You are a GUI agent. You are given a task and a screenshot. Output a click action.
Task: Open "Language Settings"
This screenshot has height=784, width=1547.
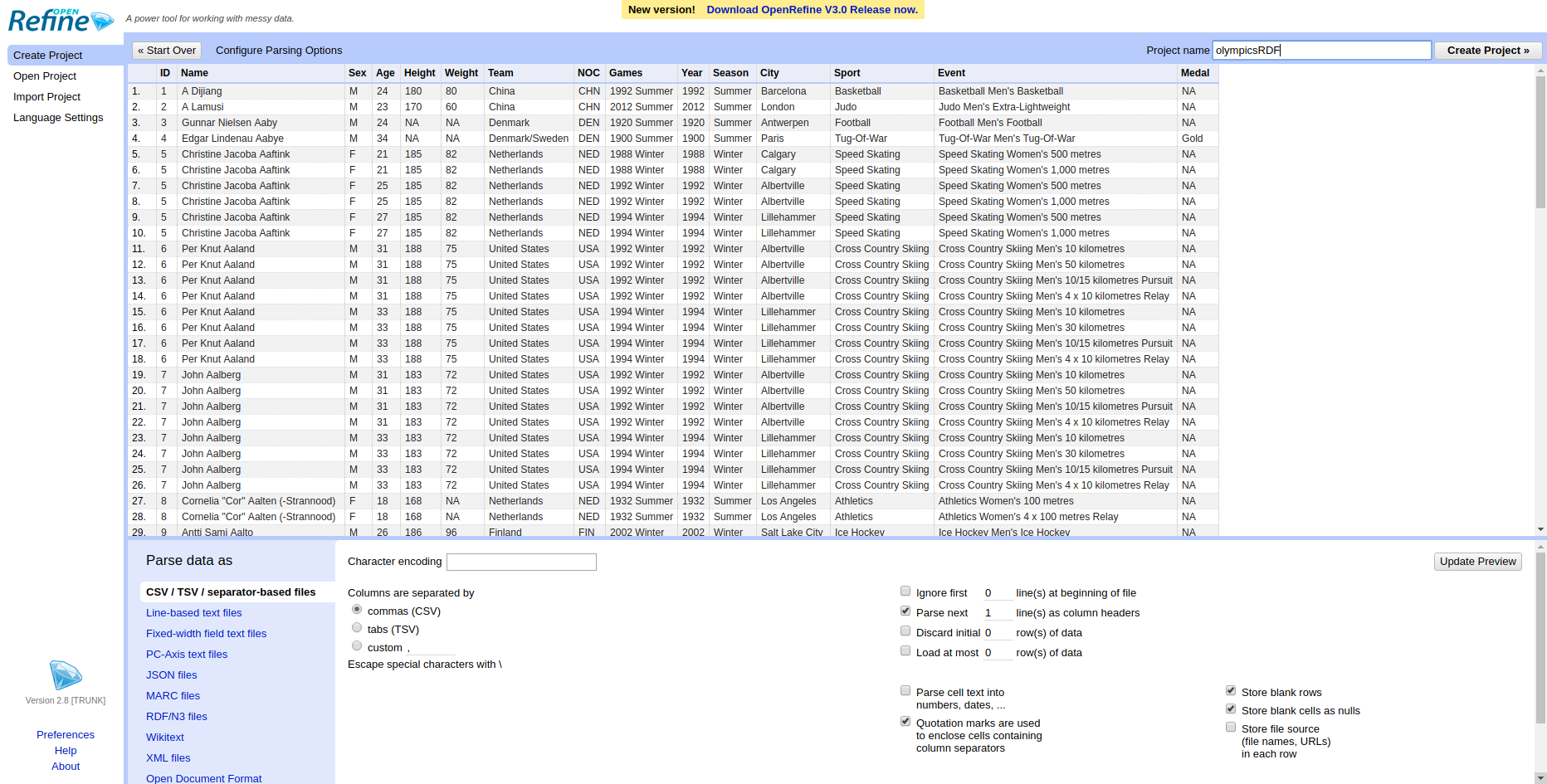click(58, 117)
